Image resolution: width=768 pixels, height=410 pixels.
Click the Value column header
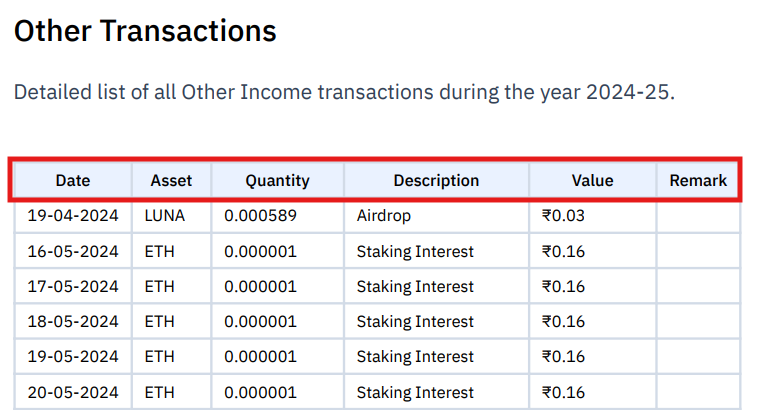click(x=592, y=180)
